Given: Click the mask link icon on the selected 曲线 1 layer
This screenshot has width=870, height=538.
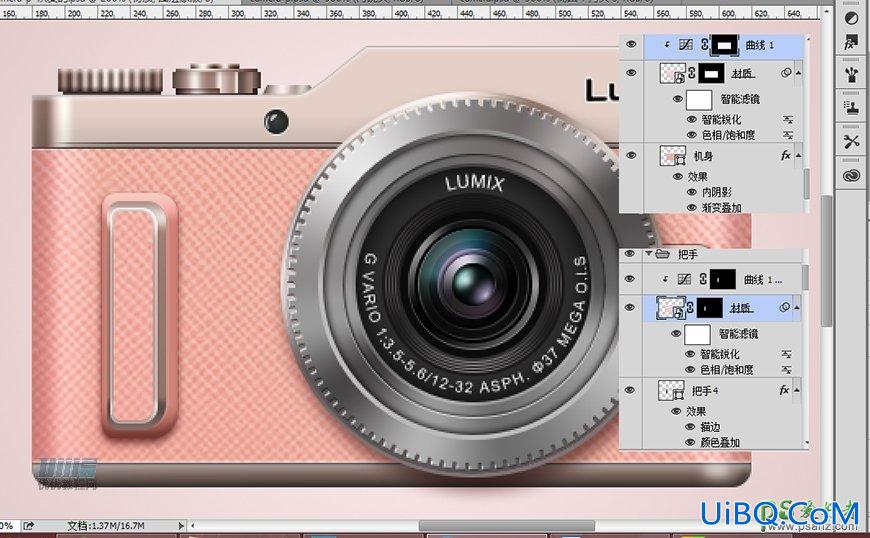Looking at the screenshot, I should coord(705,45).
